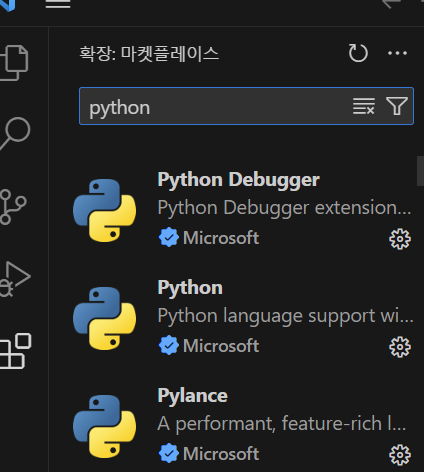Click the verified badge of Python extension publisher
Image resolution: width=424 pixels, height=472 pixels.
click(169, 345)
